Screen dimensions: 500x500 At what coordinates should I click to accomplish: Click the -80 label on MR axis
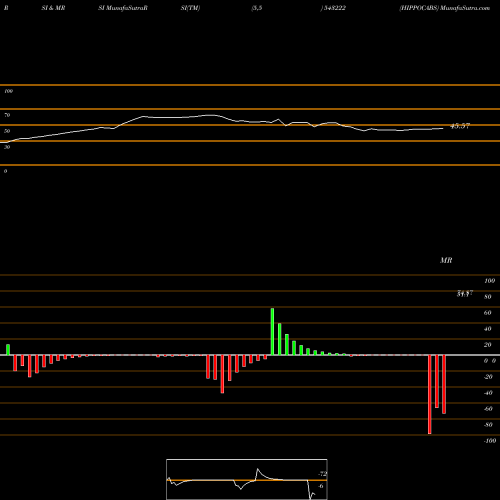488,425
